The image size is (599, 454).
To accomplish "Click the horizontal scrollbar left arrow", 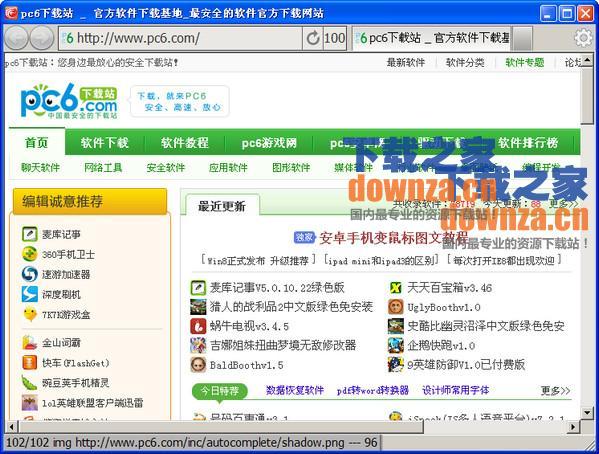I will (12, 426).
